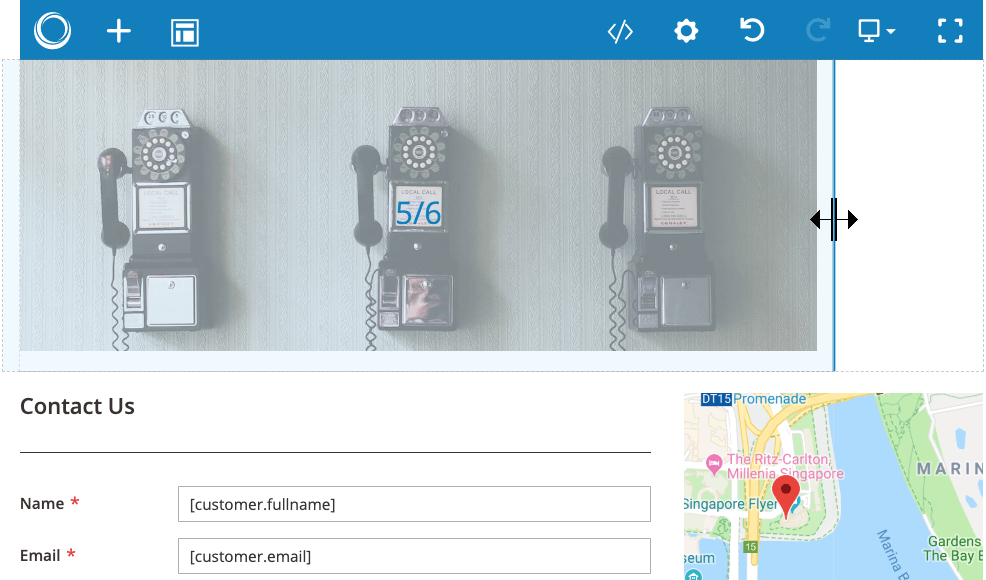
Task: Click the 5/6 column width label
Action: [417, 213]
